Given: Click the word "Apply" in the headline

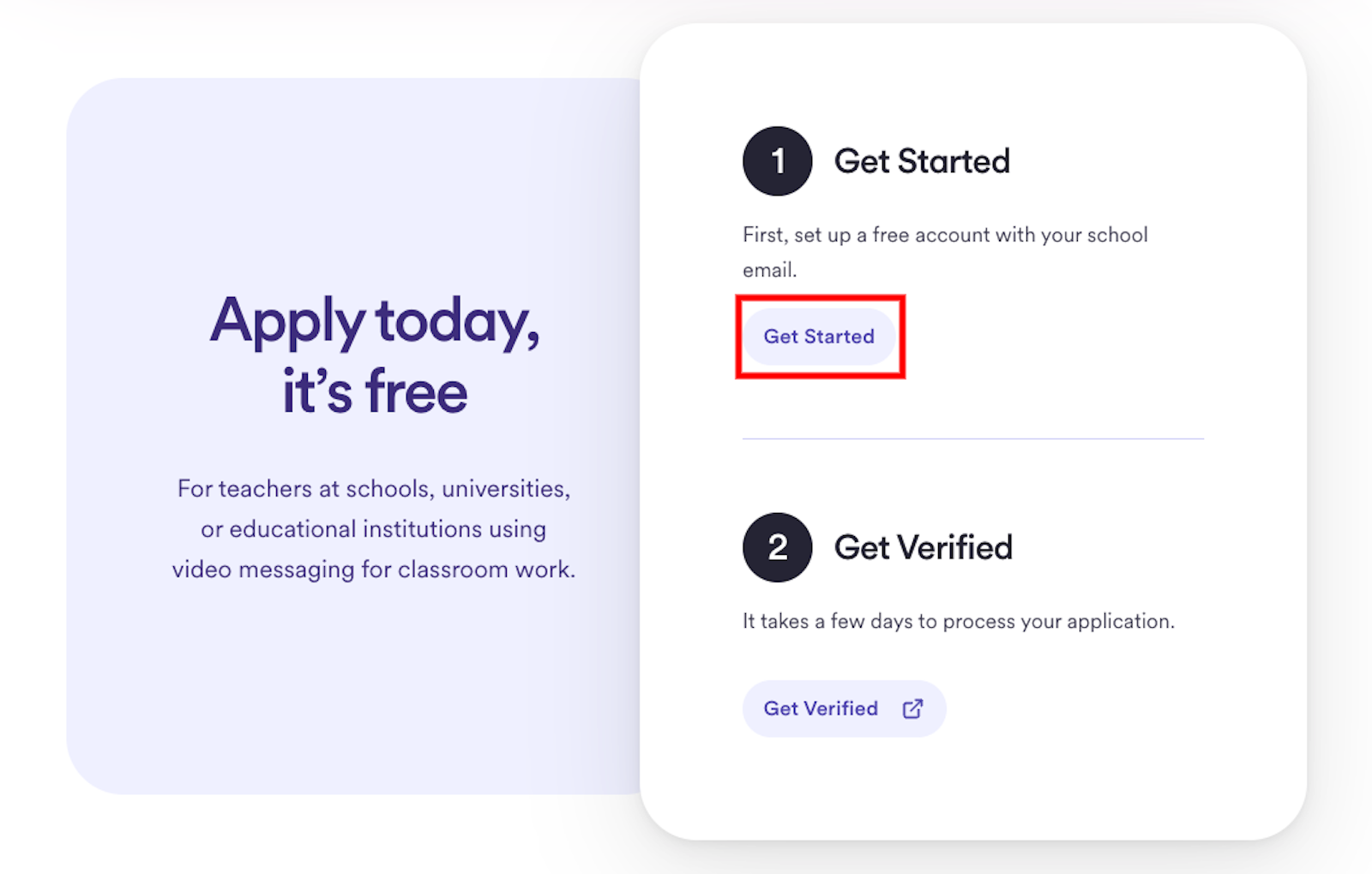Looking at the screenshot, I should point(287,322).
